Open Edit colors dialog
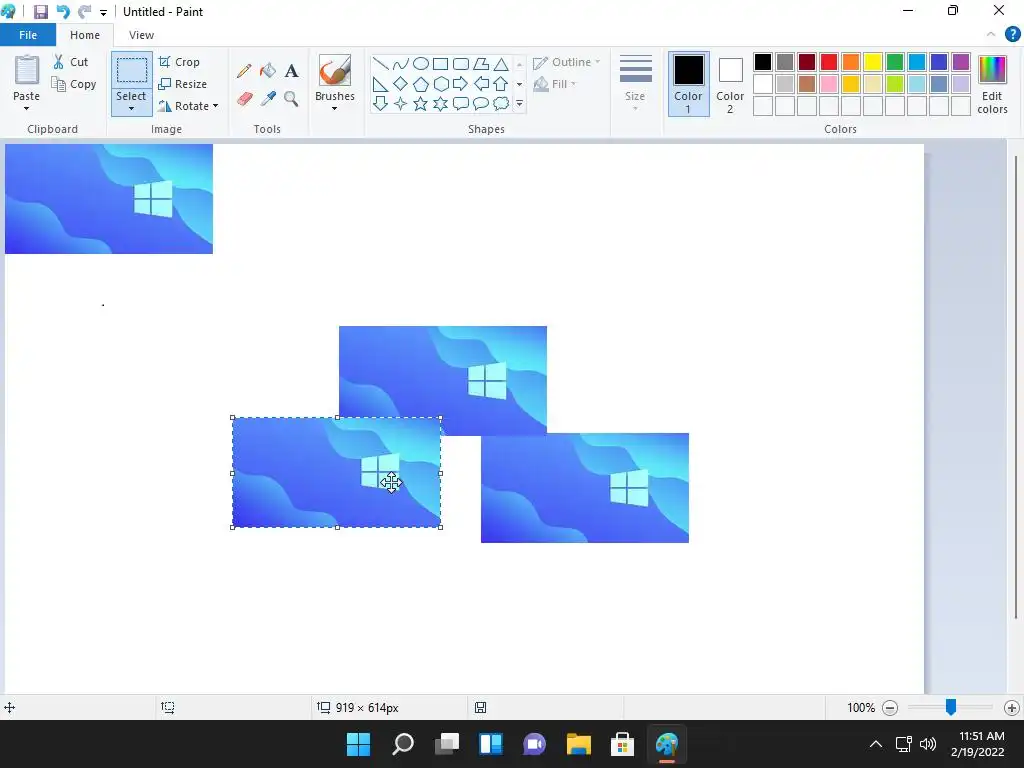1024x768 pixels. pyautogui.click(x=992, y=85)
